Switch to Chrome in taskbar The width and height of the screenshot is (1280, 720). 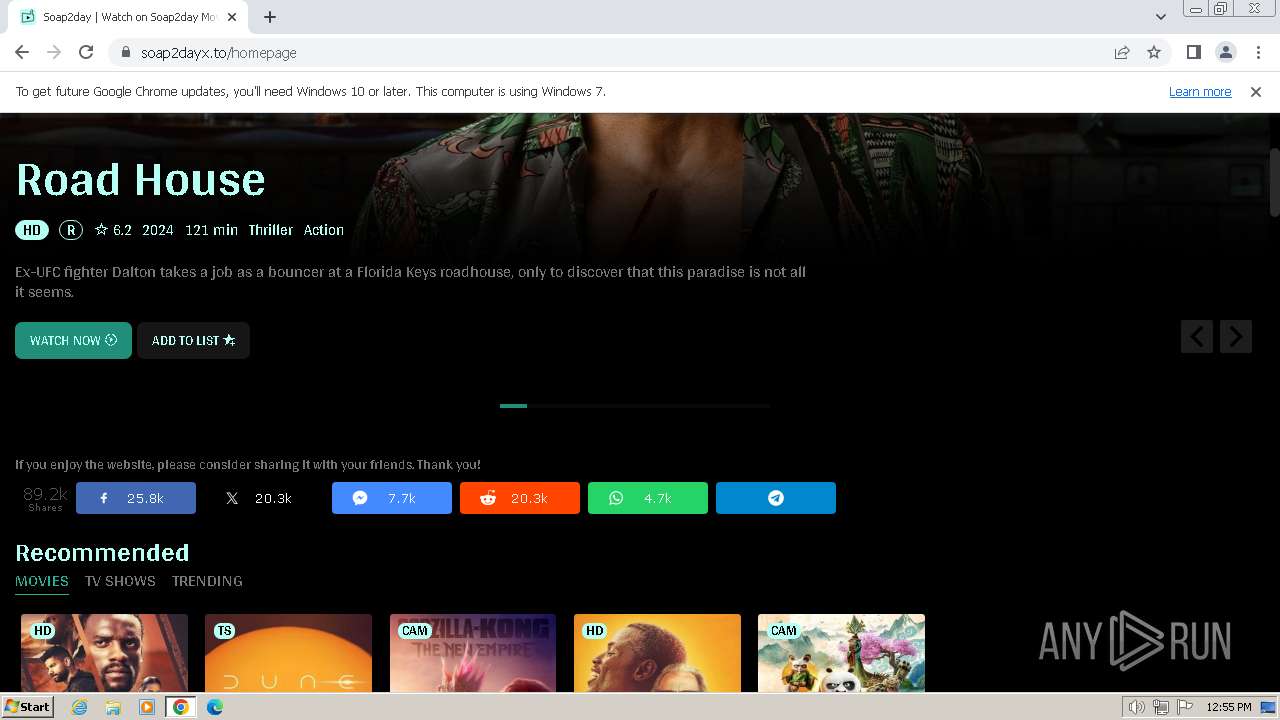tap(181, 707)
